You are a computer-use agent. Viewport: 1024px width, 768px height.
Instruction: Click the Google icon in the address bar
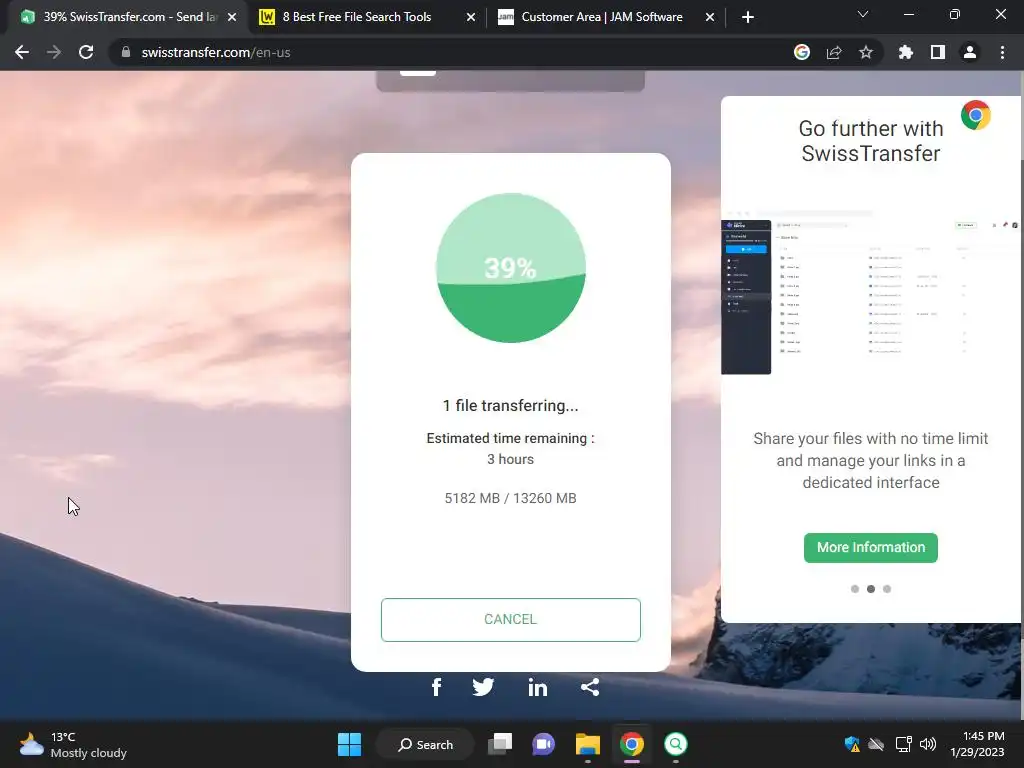(x=802, y=52)
